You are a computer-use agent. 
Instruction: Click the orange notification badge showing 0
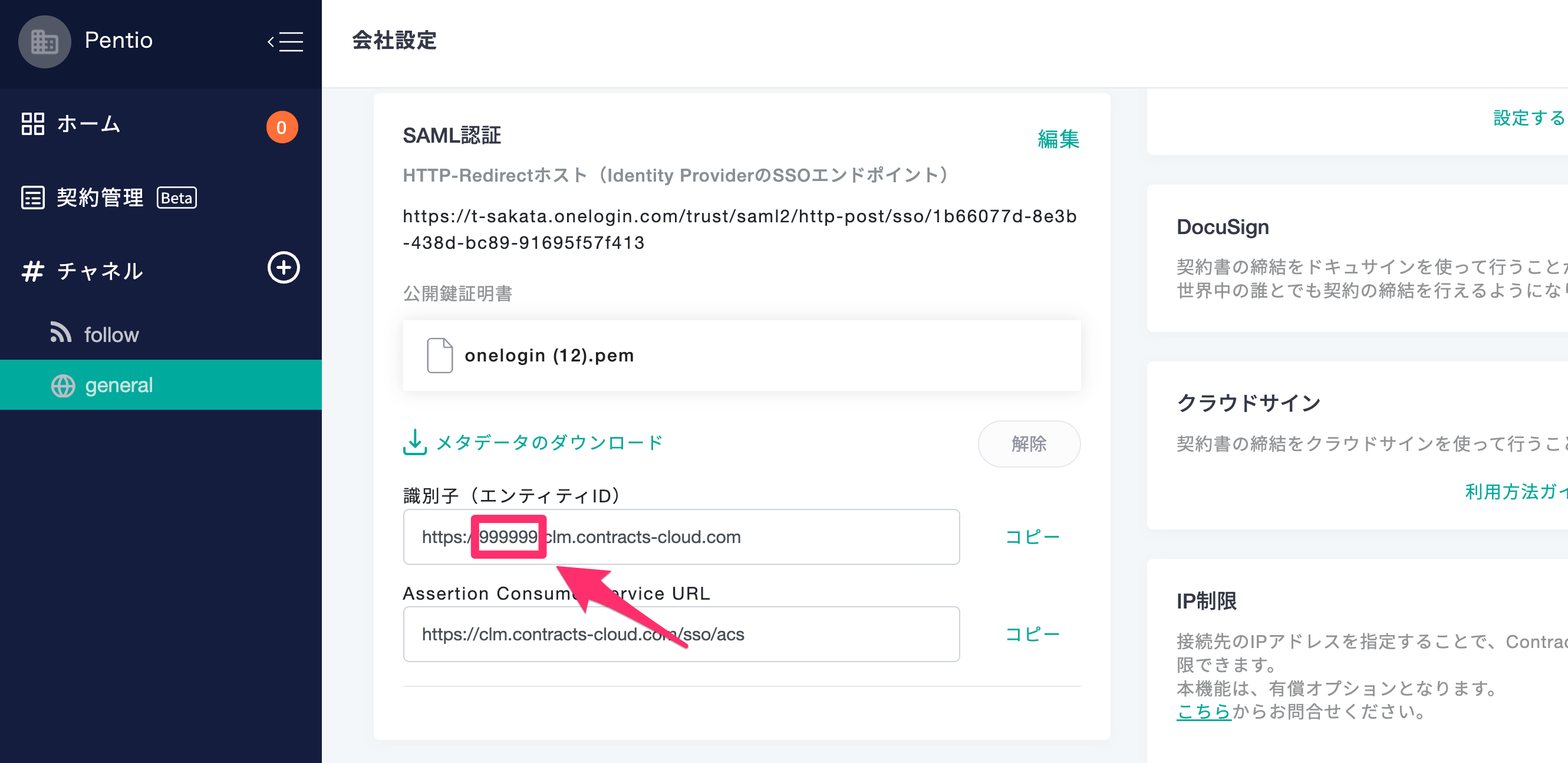pos(282,127)
